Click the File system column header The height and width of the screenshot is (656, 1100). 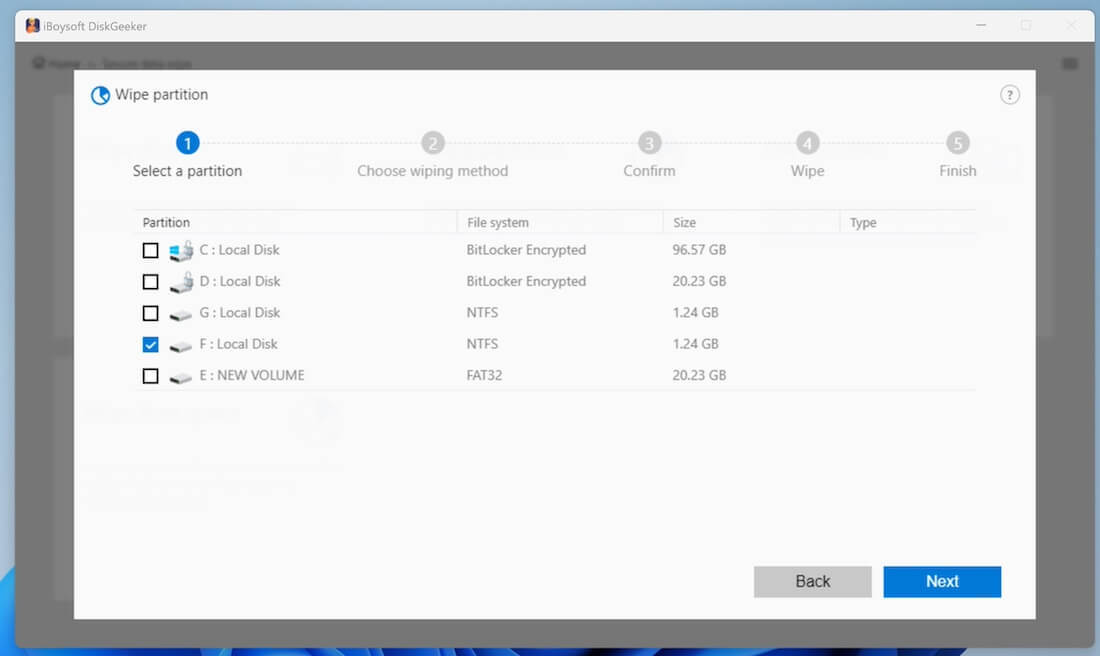point(498,222)
